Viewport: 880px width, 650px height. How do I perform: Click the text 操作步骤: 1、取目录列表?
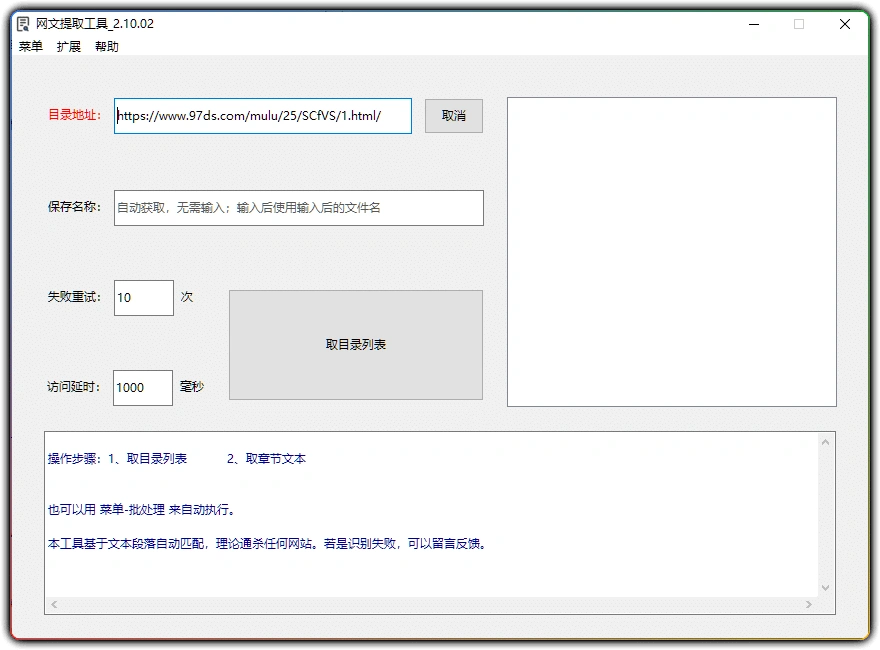tap(117, 459)
